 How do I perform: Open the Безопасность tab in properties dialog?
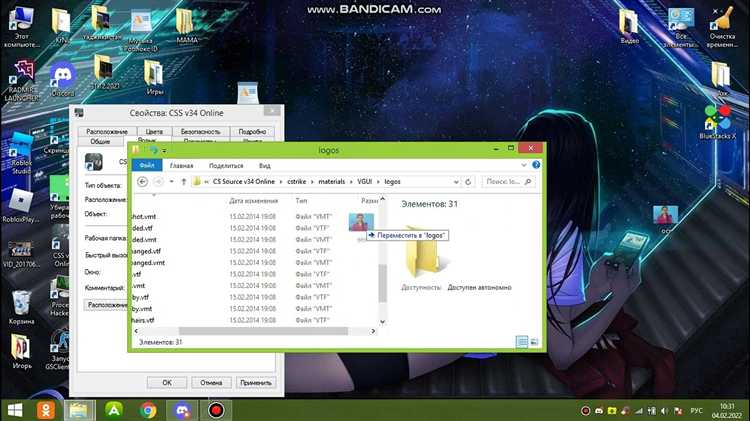[x=200, y=131]
